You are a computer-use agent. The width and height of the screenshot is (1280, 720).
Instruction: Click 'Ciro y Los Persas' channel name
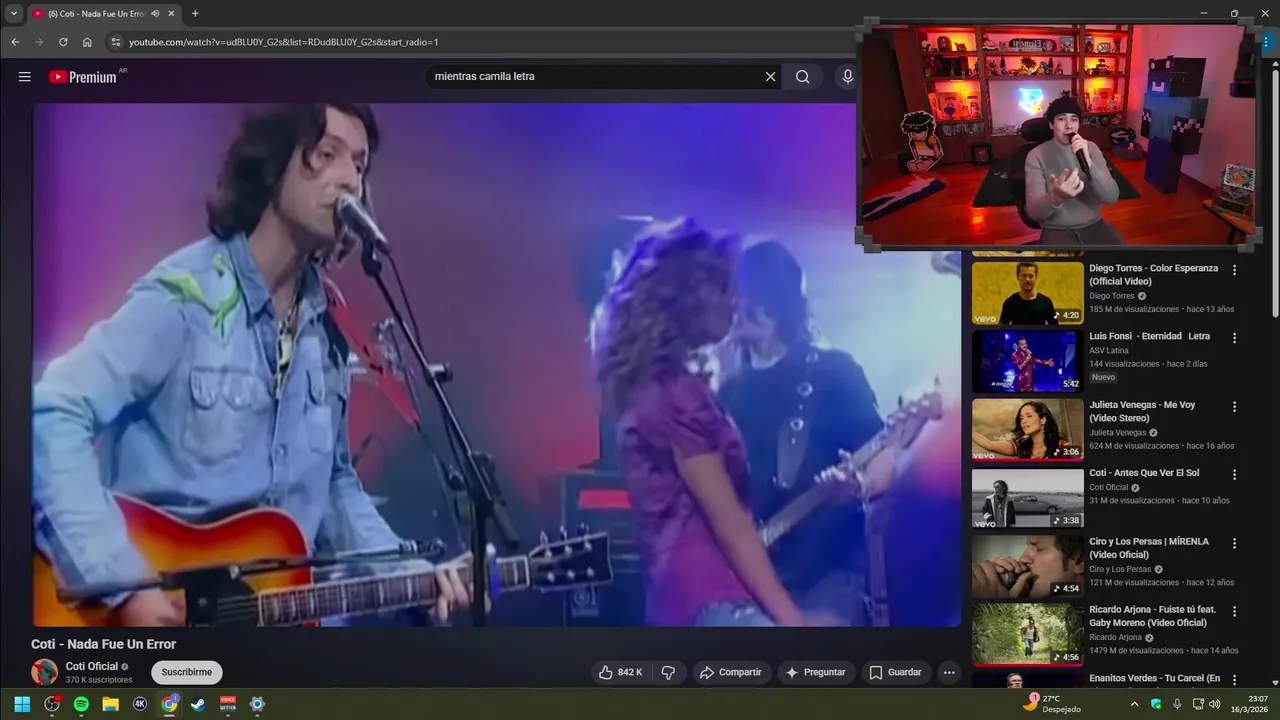tap(1121, 569)
